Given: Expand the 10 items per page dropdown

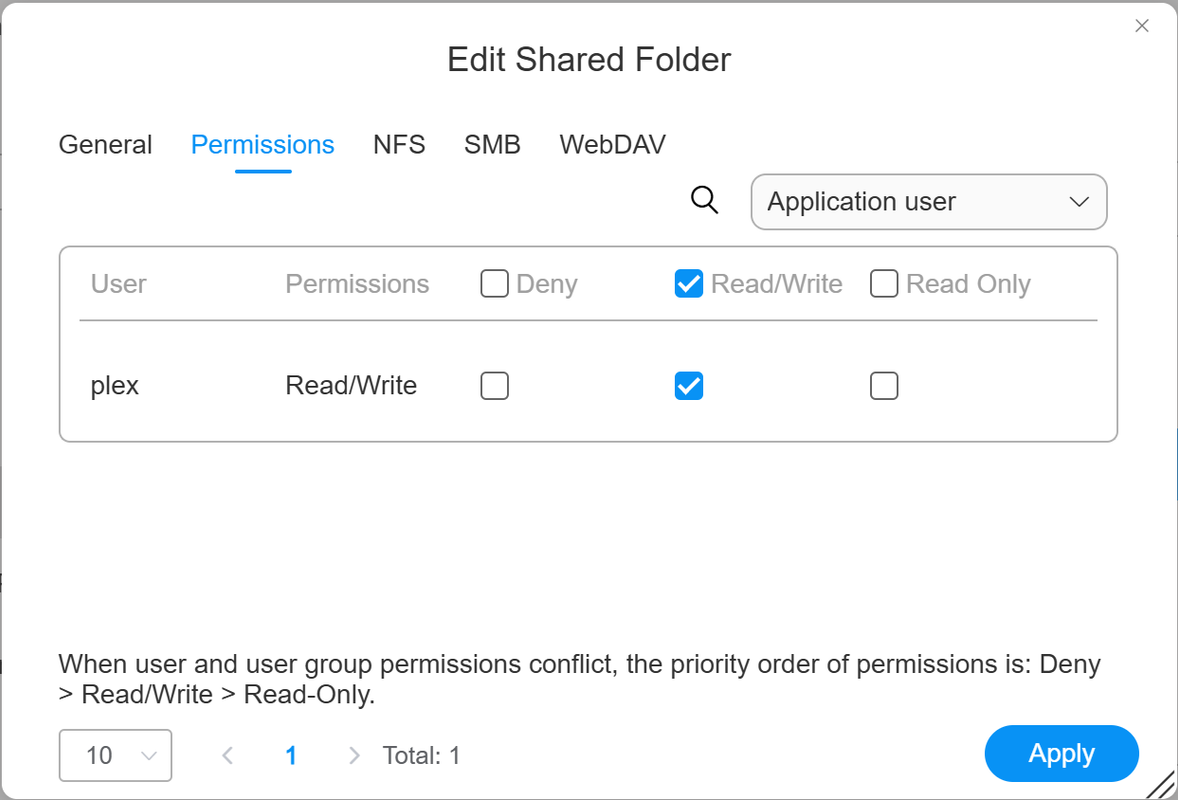Looking at the screenshot, I should 115,755.
